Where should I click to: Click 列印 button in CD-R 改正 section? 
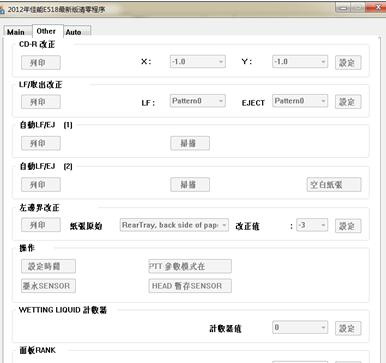(x=41, y=62)
